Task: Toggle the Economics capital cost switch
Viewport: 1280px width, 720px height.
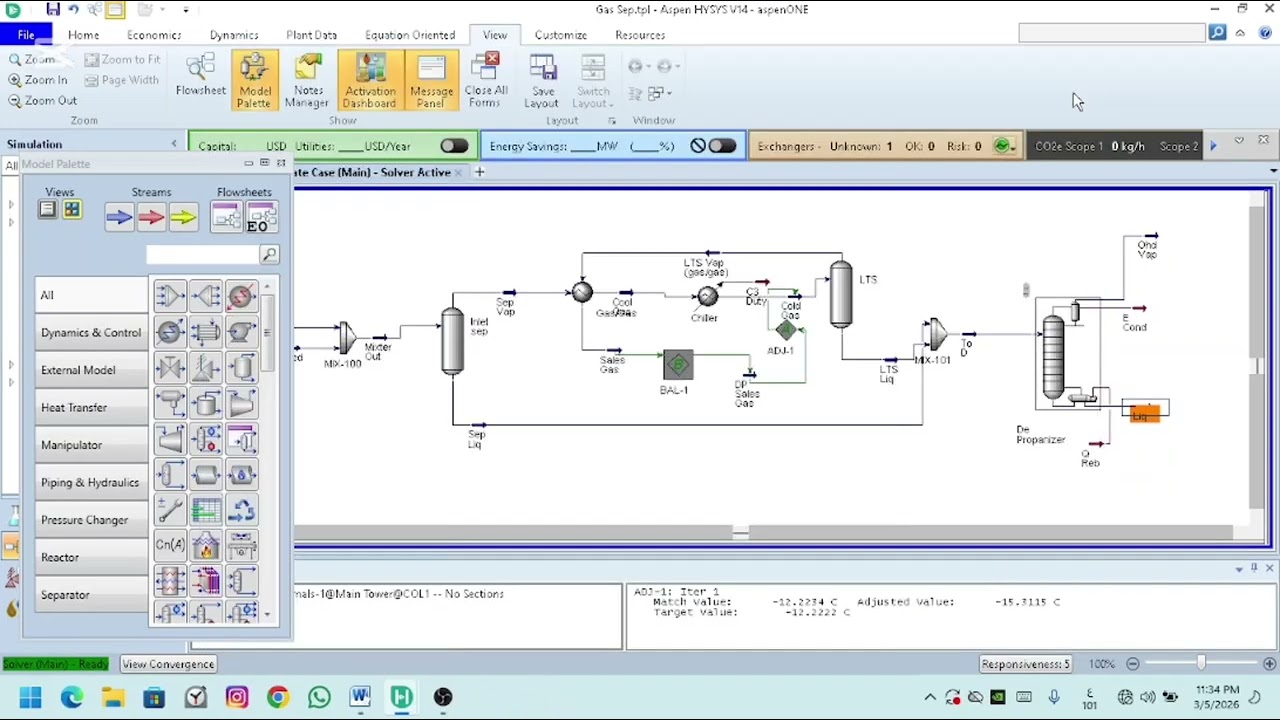Action: (454, 146)
